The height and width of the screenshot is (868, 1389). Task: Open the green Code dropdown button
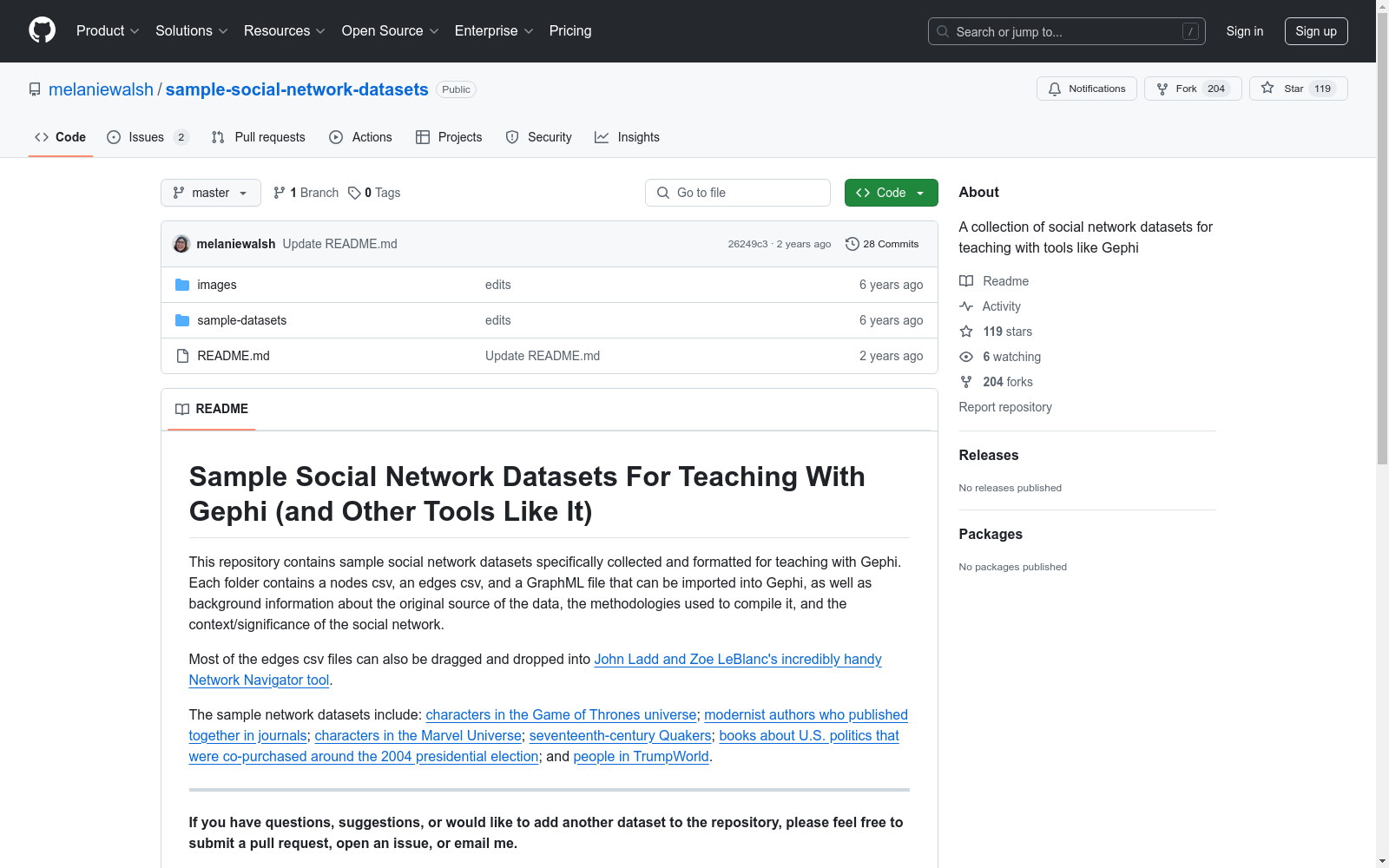[x=891, y=193]
